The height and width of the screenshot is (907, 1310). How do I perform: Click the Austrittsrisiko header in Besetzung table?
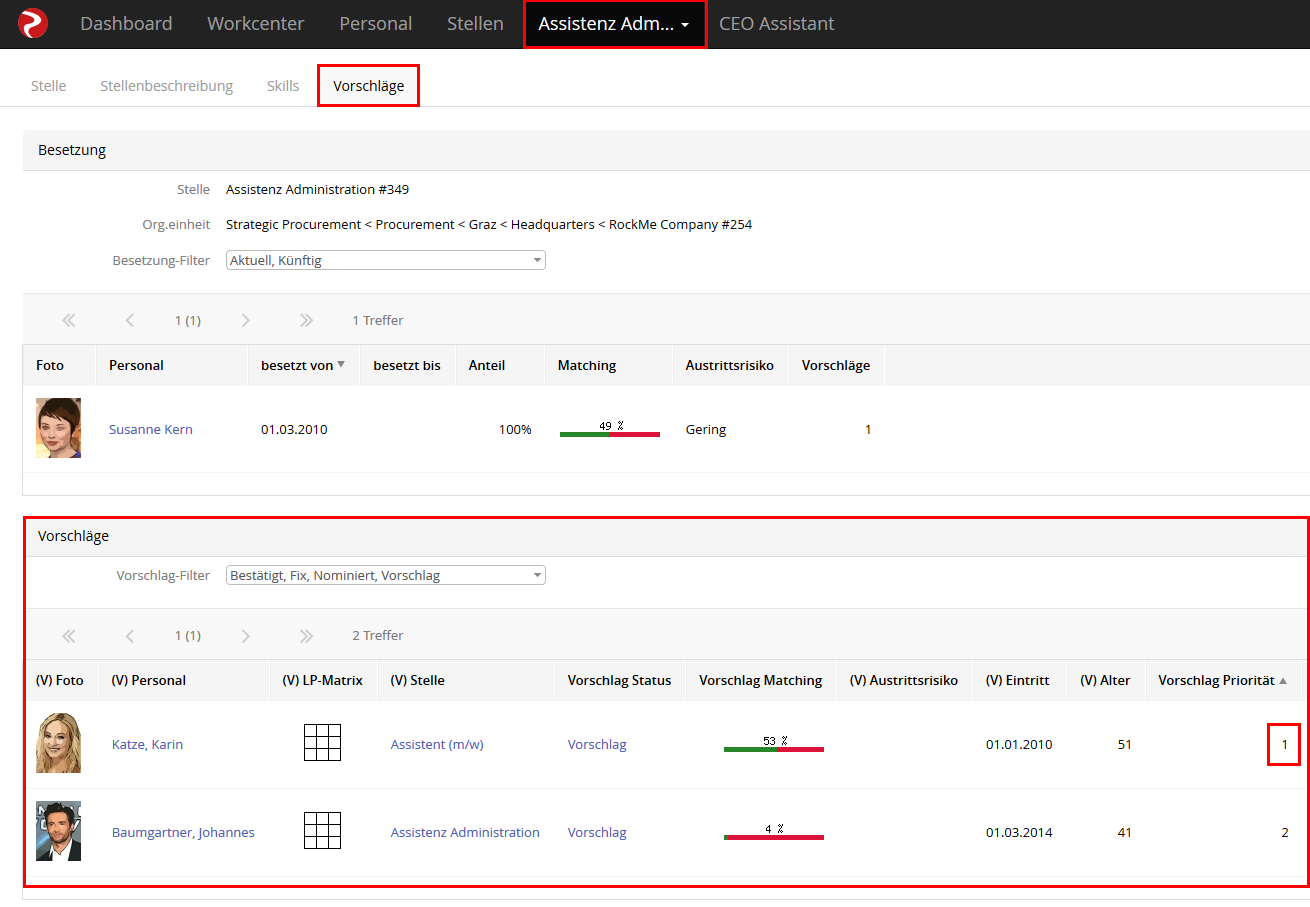pyautogui.click(x=730, y=365)
